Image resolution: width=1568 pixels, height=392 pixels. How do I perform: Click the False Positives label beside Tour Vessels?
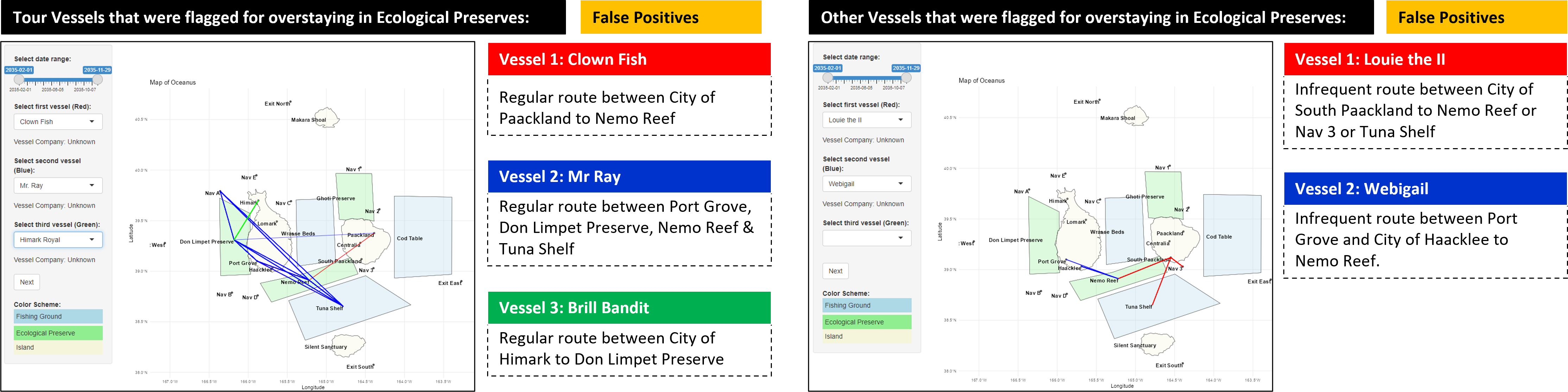coord(670,18)
